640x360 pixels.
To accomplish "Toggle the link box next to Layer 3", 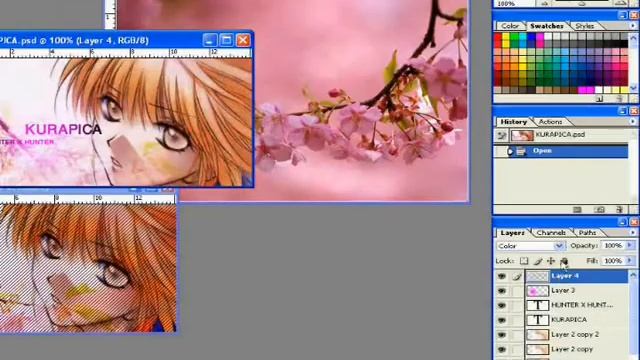I will (x=517, y=291).
